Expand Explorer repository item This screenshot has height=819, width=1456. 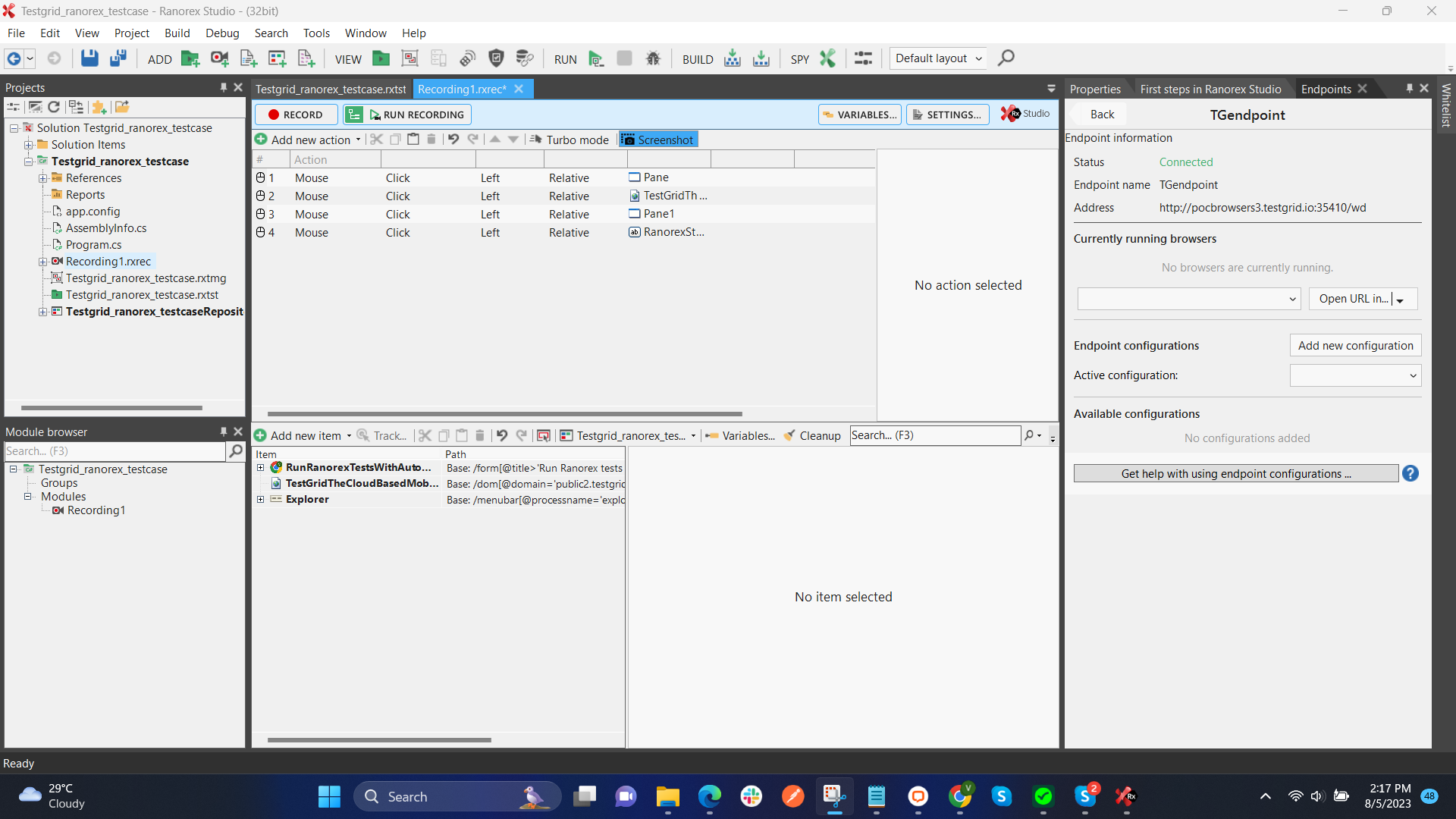pos(261,500)
